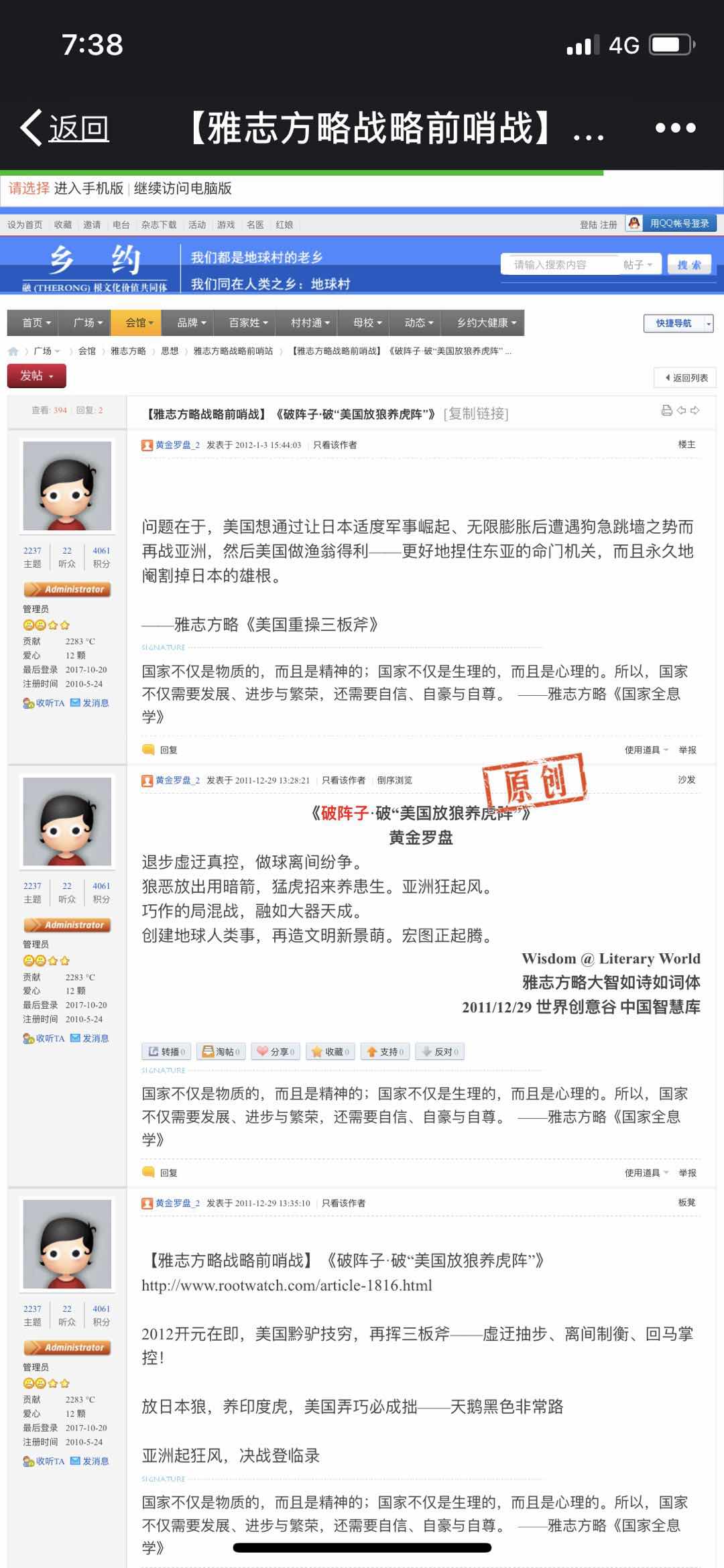Open the 会馆 navigation tab
The height and width of the screenshot is (1568, 724).
coord(139,322)
